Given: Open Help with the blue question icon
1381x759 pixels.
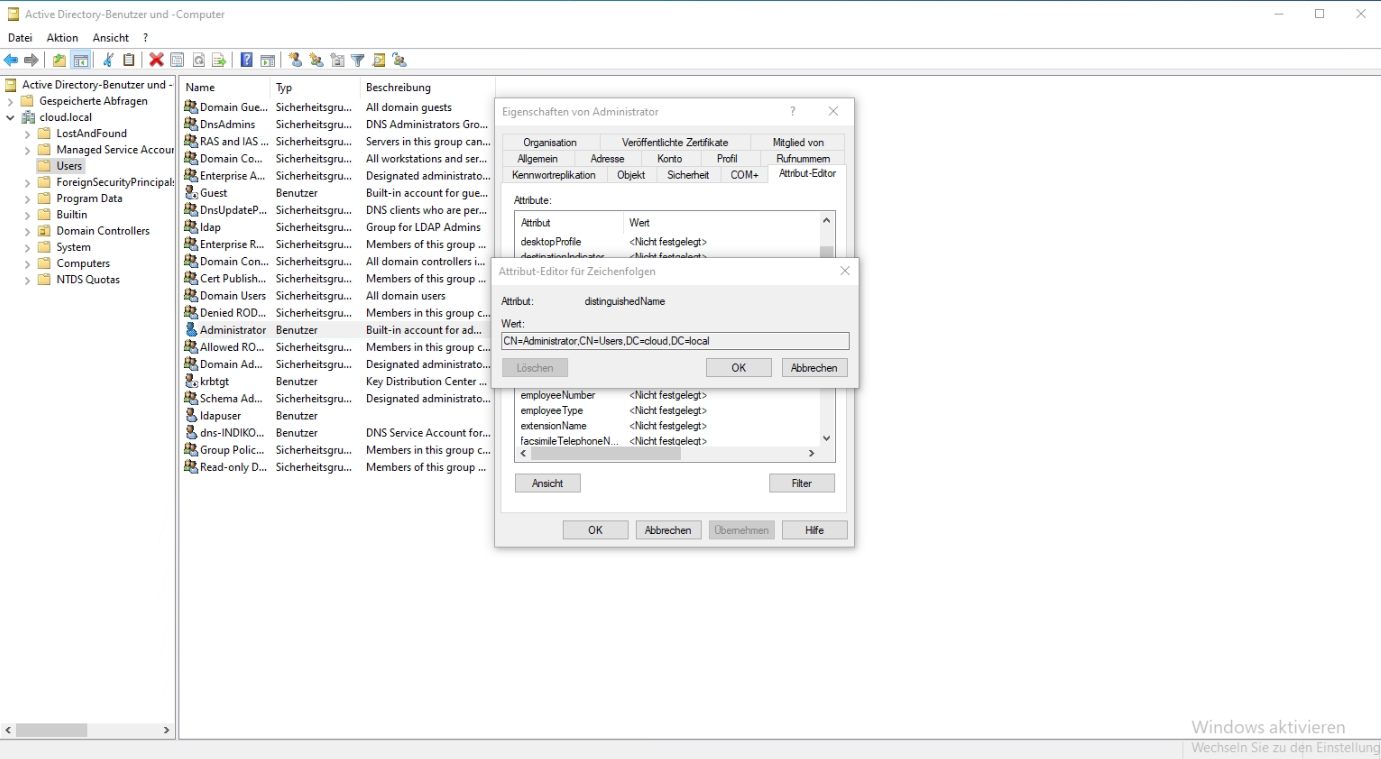Looking at the screenshot, I should click(x=246, y=60).
